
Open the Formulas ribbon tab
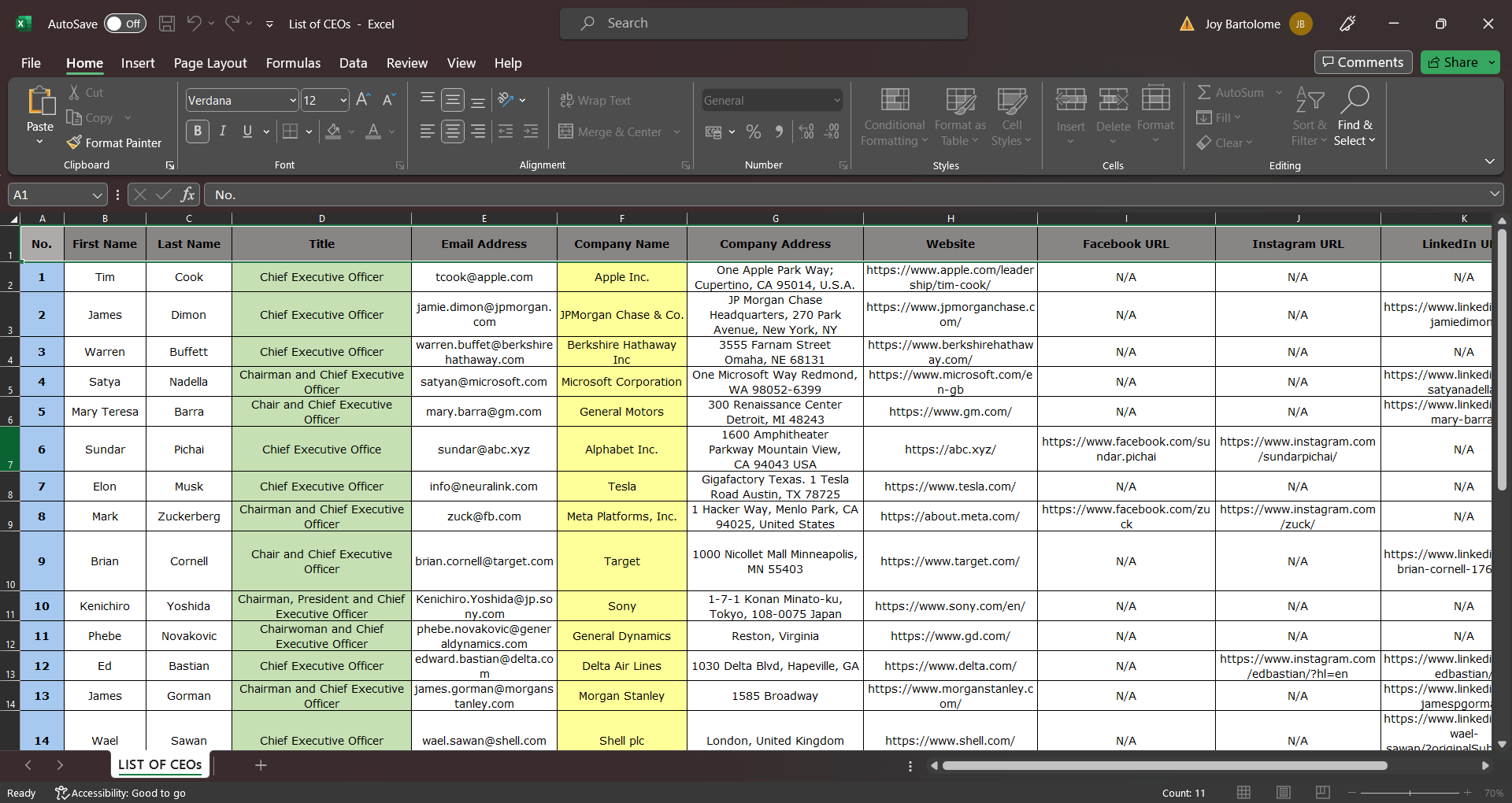tap(293, 63)
